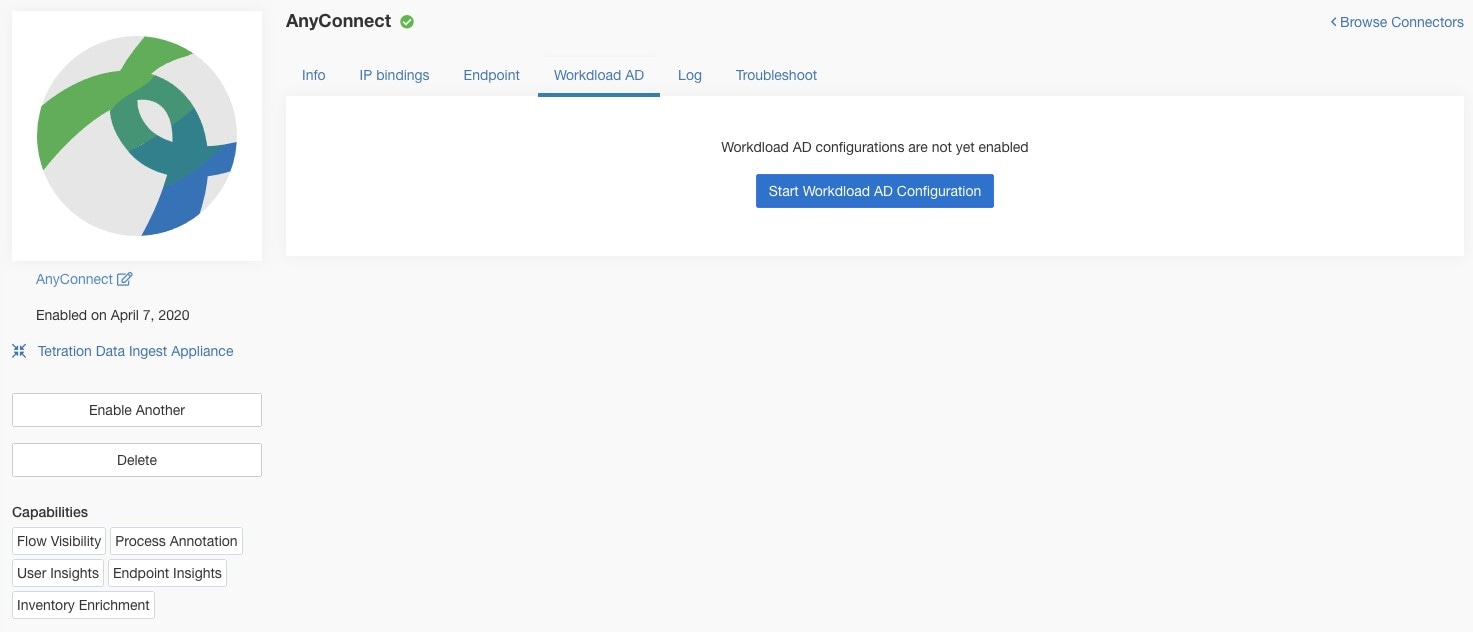Click the AnyConnect page title heading

pos(339,21)
